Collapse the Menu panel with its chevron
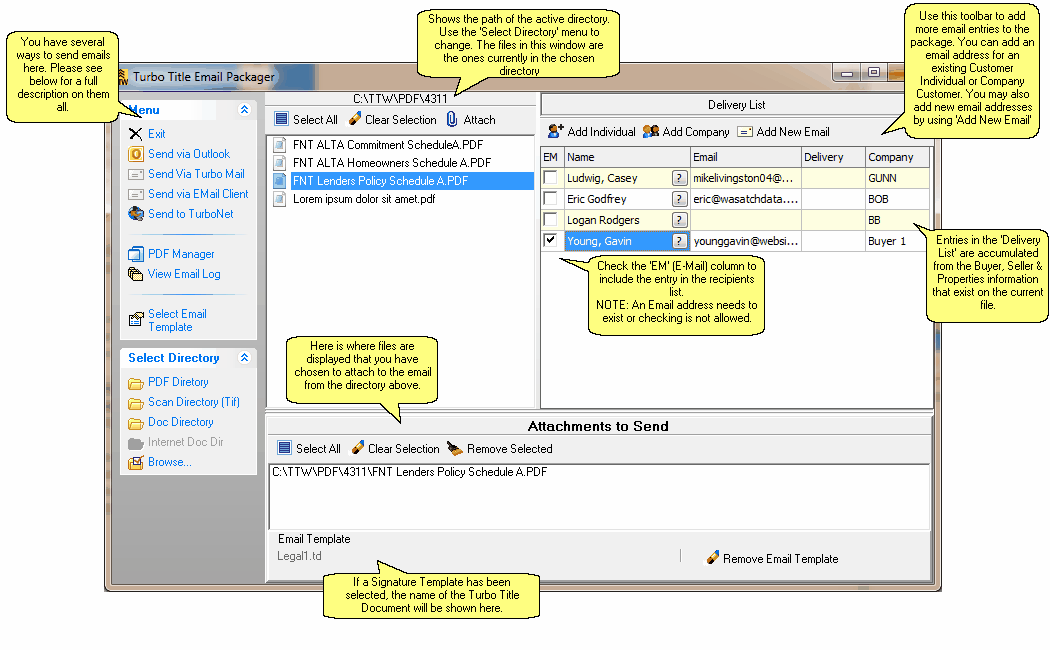1050x650 pixels. point(244,109)
